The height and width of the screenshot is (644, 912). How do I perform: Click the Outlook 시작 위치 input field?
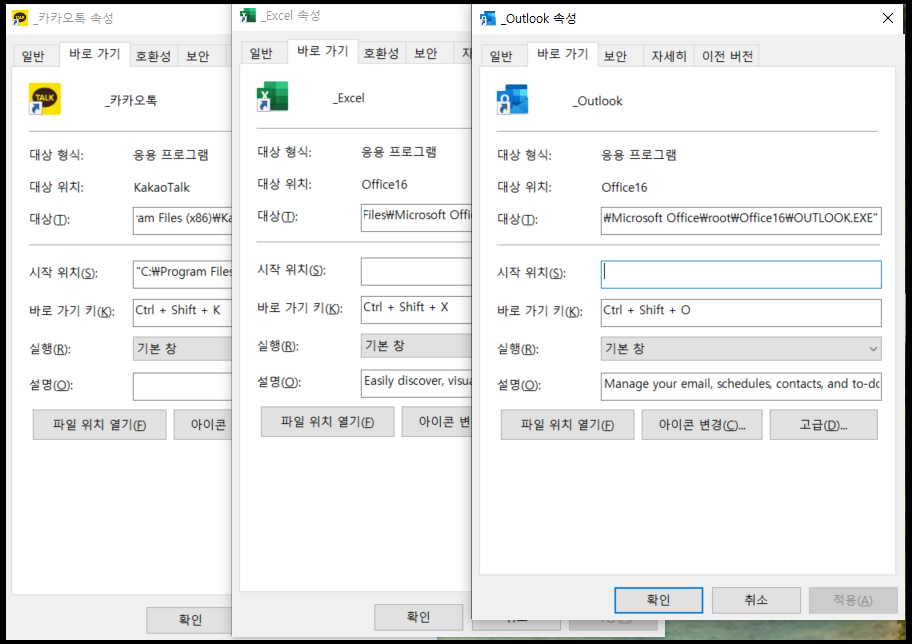(741, 275)
